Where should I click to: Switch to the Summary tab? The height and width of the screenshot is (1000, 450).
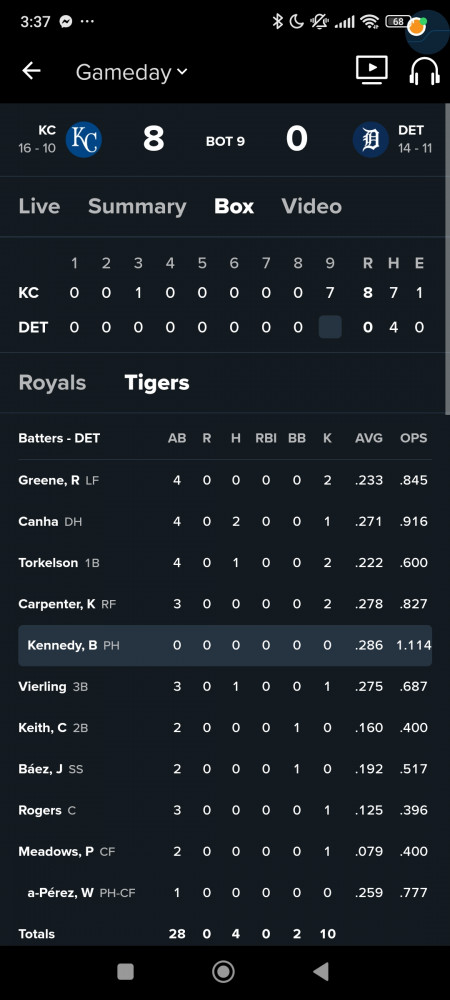click(x=137, y=206)
